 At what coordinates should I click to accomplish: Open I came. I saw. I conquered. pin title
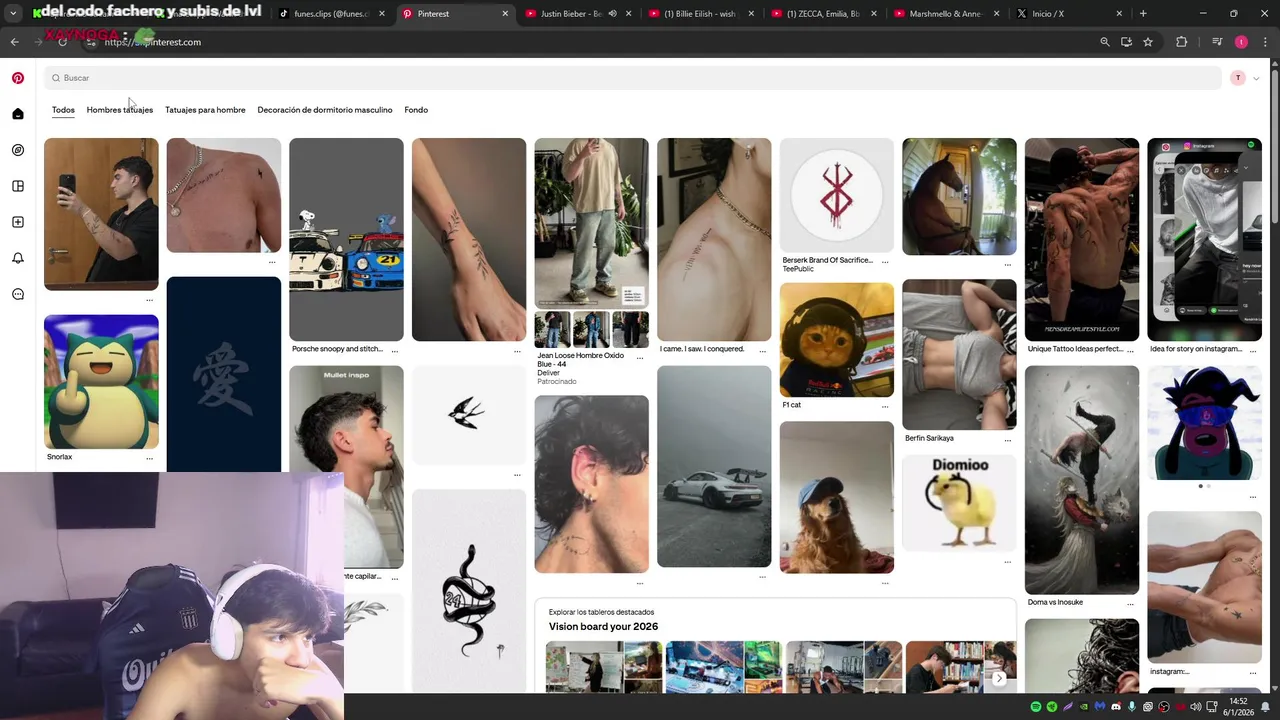pyautogui.click(x=702, y=349)
